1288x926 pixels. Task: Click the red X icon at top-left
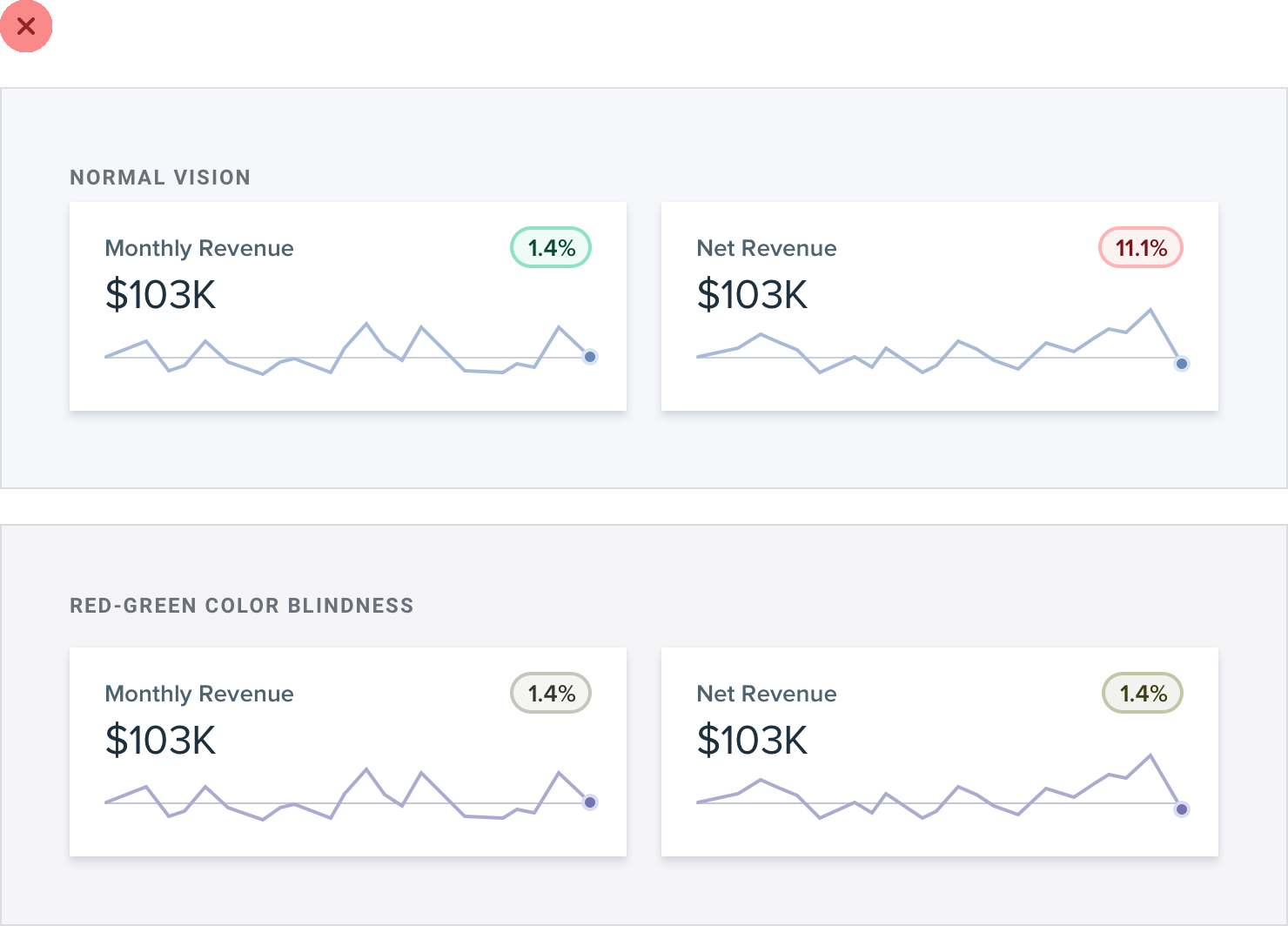pyautogui.click(x=26, y=26)
